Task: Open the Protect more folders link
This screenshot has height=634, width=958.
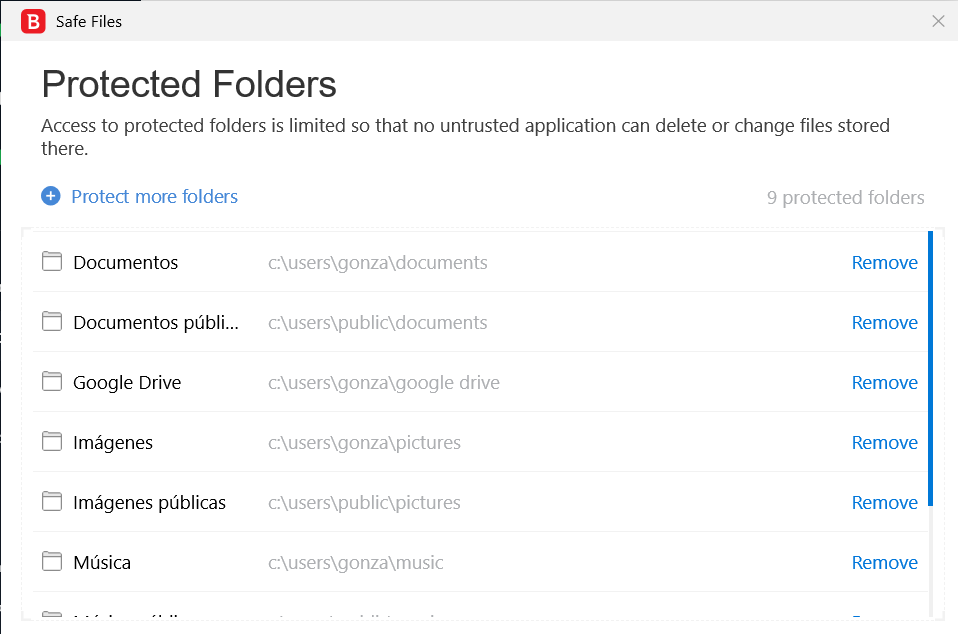Action: [x=154, y=197]
